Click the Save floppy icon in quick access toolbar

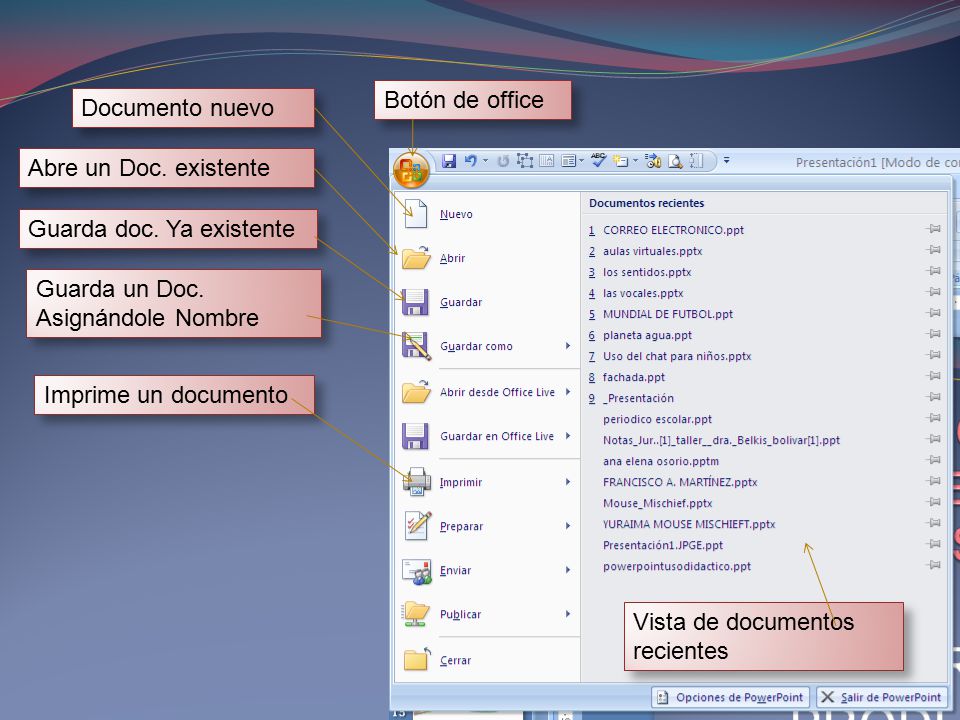(x=449, y=161)
